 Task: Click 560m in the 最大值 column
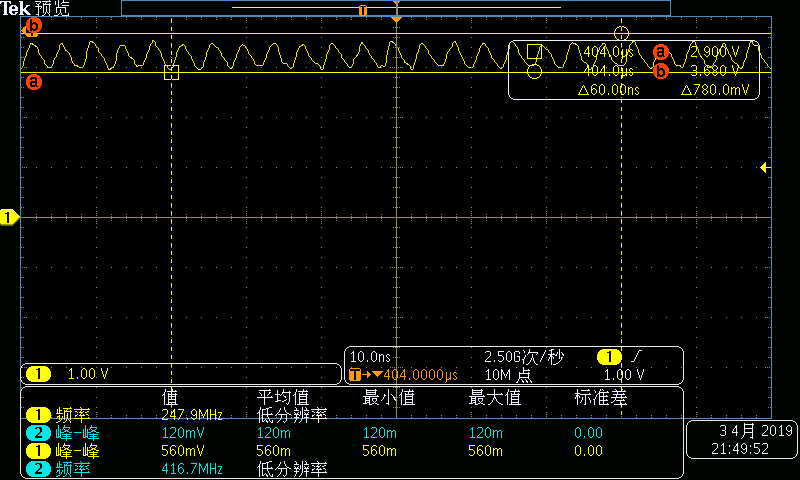(485, 451)
